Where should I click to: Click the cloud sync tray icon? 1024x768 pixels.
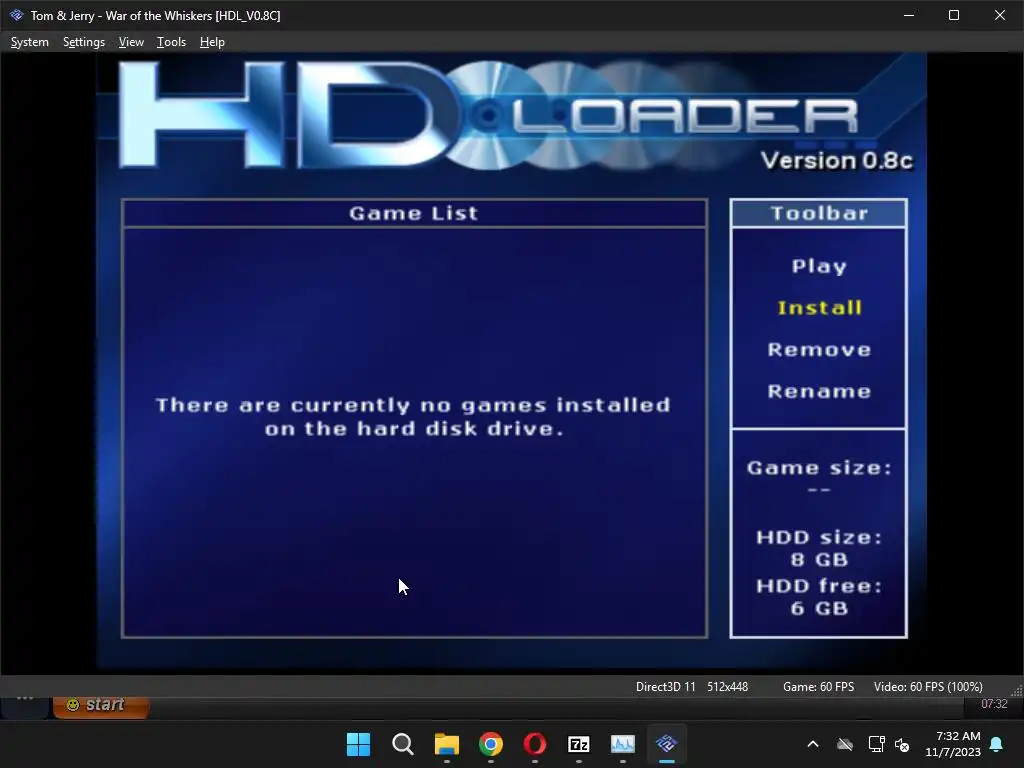845,744
